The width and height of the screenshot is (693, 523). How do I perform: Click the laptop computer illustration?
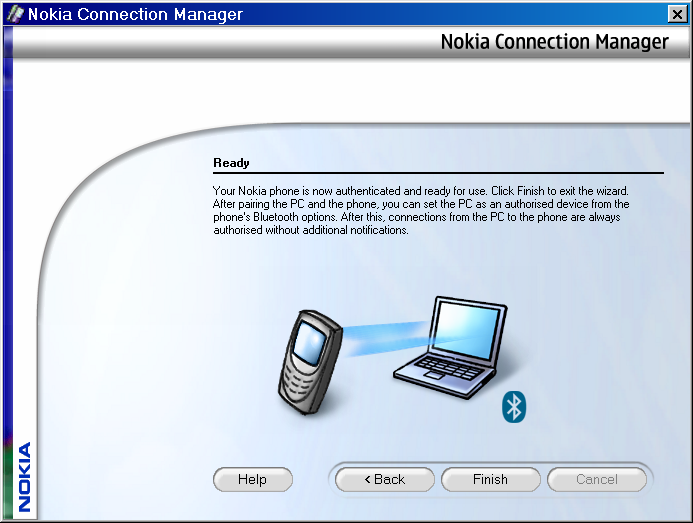[x=451, y=347]
